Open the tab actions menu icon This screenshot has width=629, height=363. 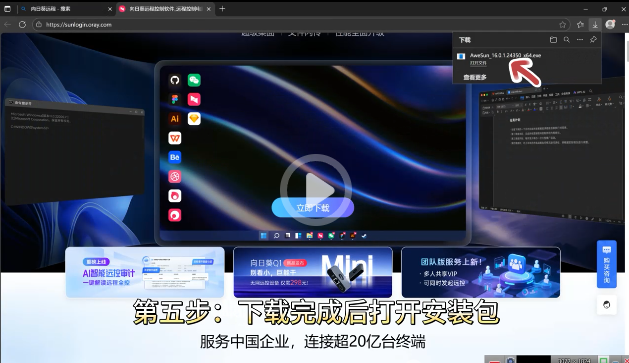click(x=7, y=8)
